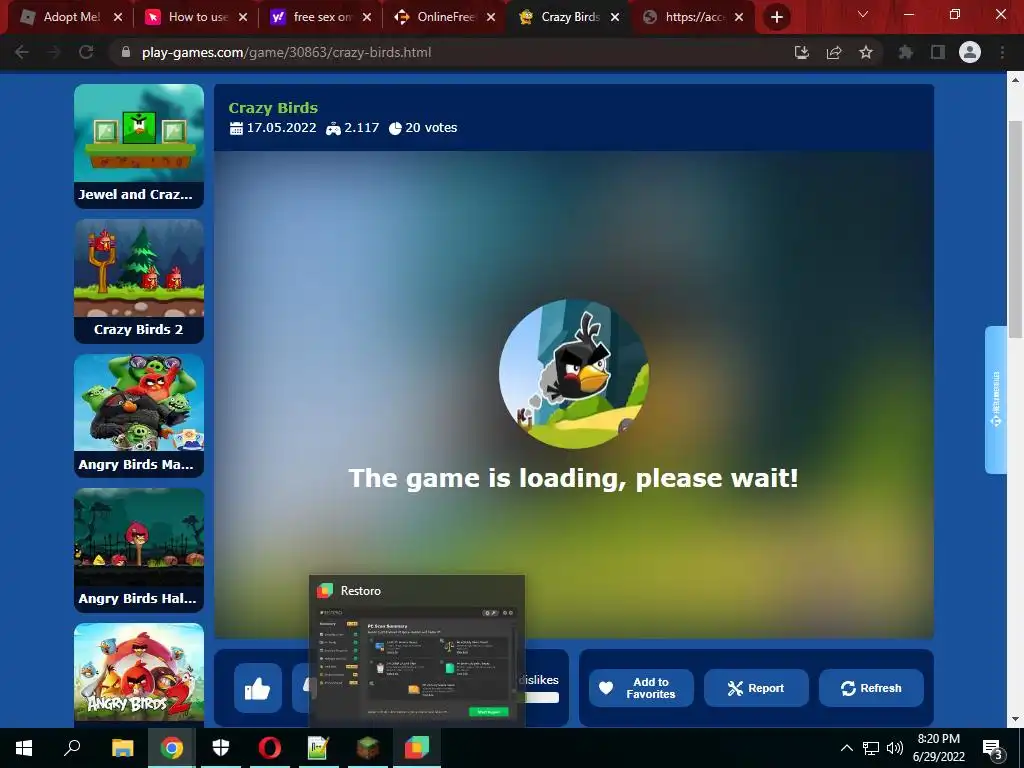Close the How to use tab
This screenshot has width=1024, height=768.
(243, 18)
